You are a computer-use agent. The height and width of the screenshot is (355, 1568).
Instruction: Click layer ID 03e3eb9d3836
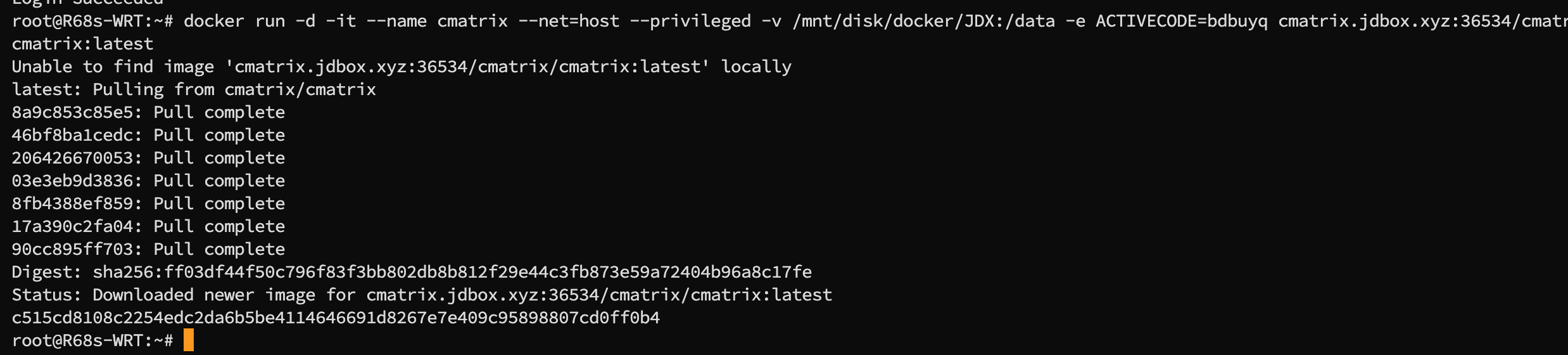click(72, 181)
